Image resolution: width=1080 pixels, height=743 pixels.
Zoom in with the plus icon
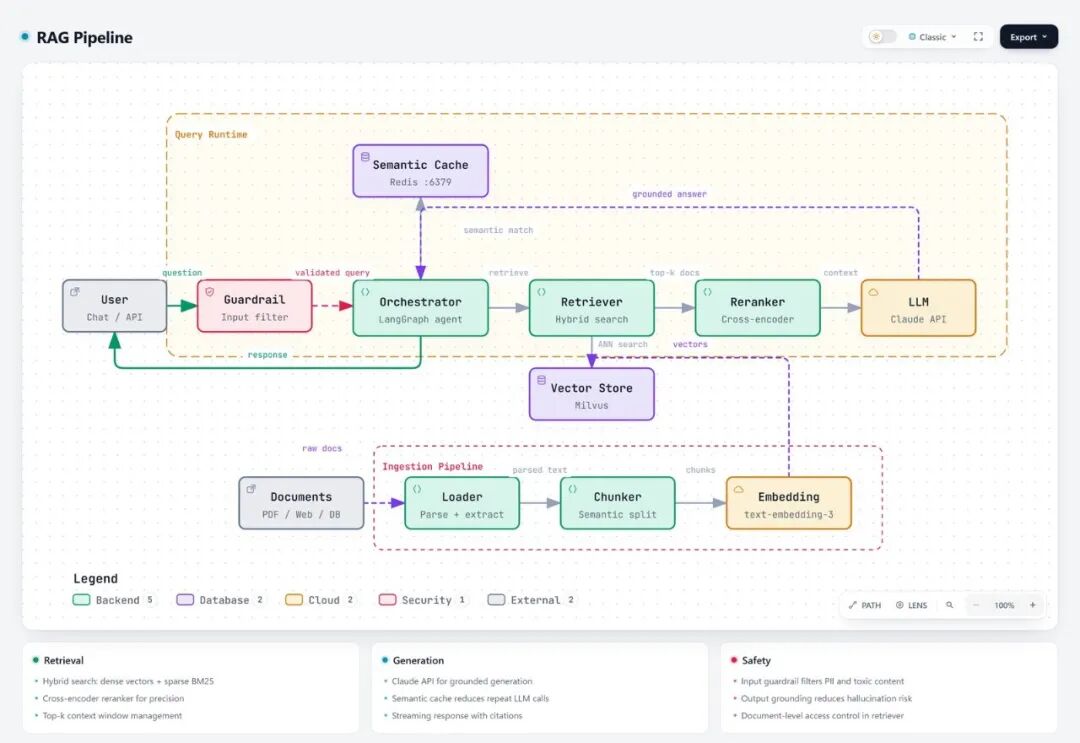pos(1032,605)
